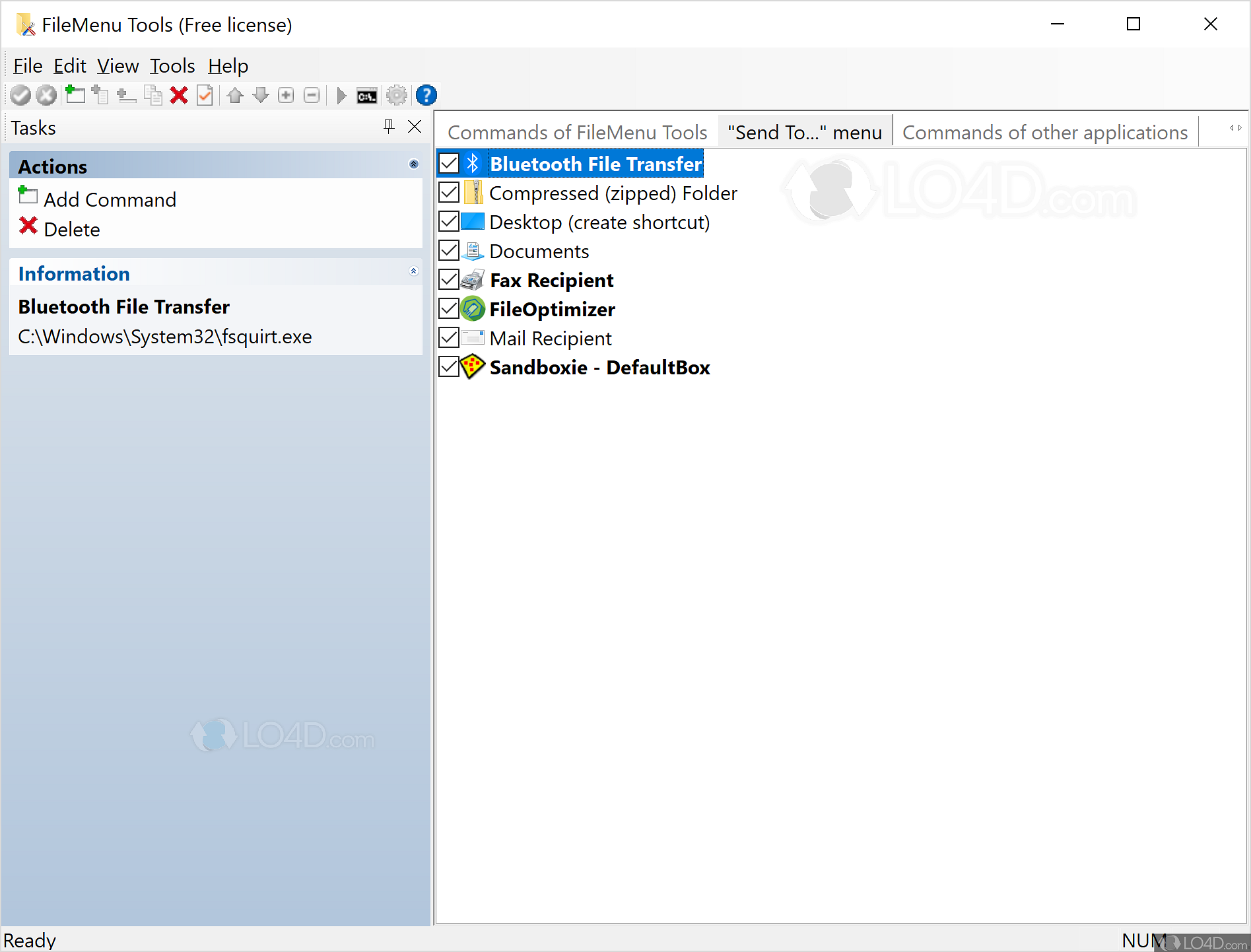Click the Move Up arrow toolbar icon

235,95
